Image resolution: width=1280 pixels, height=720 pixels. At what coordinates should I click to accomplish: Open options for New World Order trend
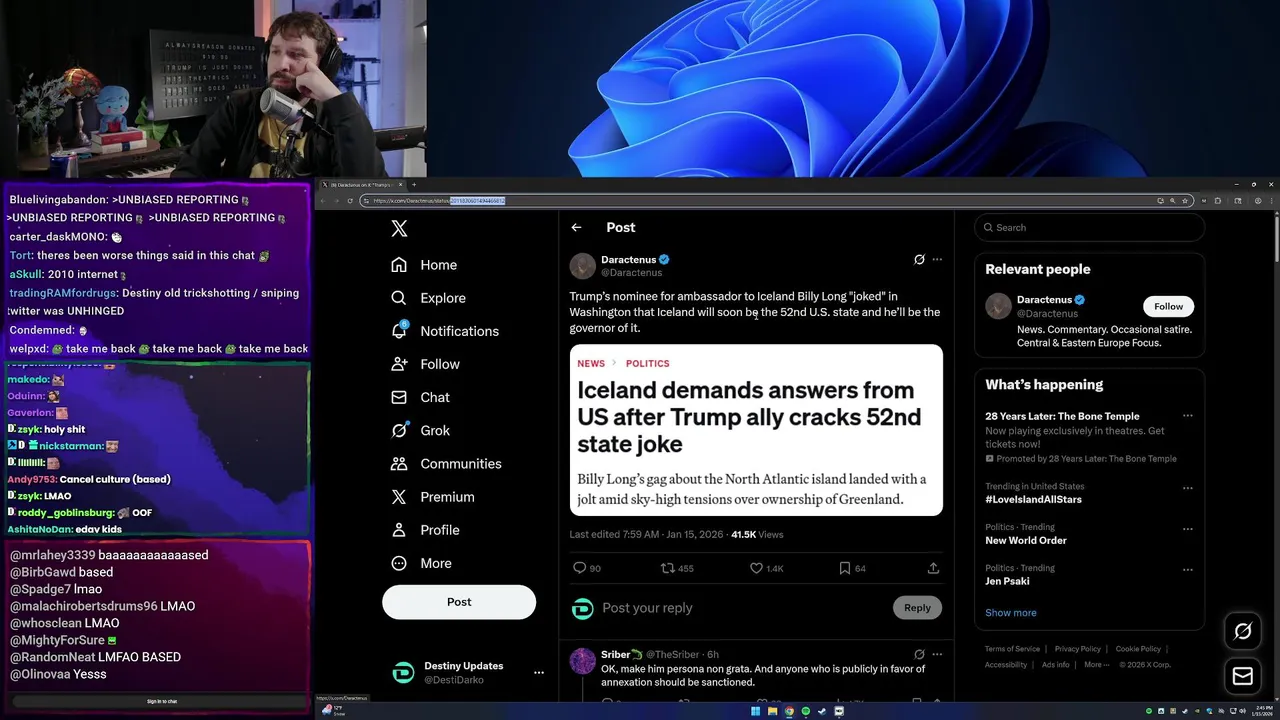1187,528
